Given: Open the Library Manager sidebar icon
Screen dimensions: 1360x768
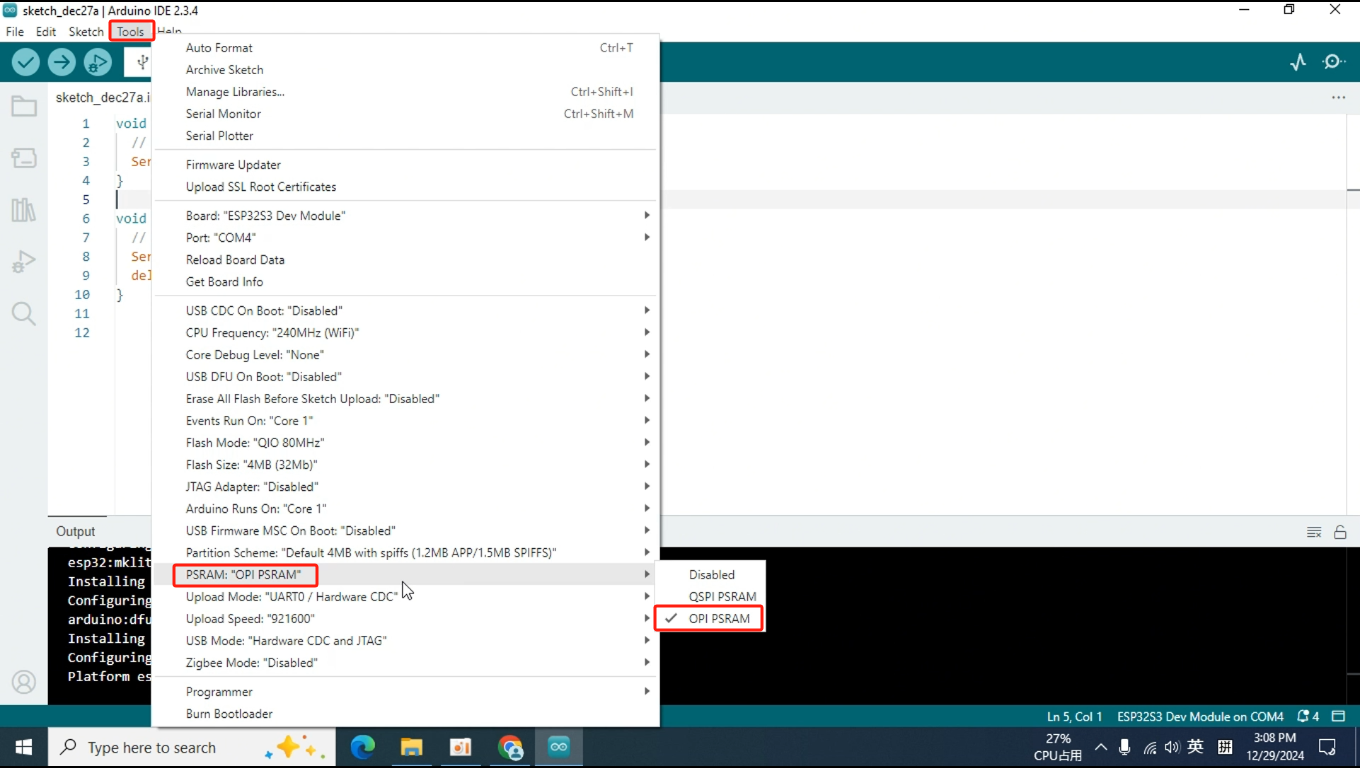Looking at the screenshot, I should [x=24, y=210].
